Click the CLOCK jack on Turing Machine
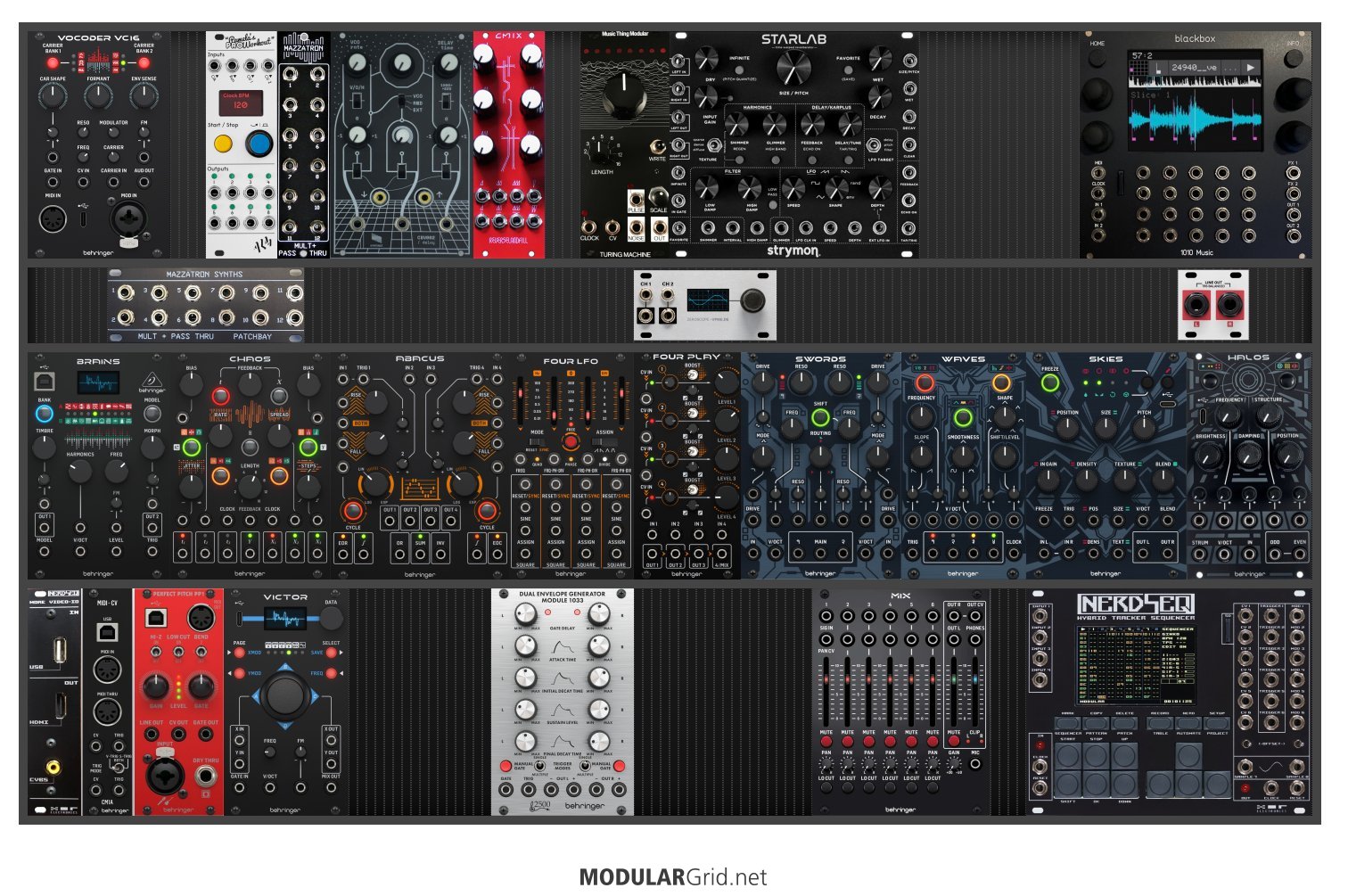The height and width of the screenshot is (896, 1348). click(x=589, y=226)
